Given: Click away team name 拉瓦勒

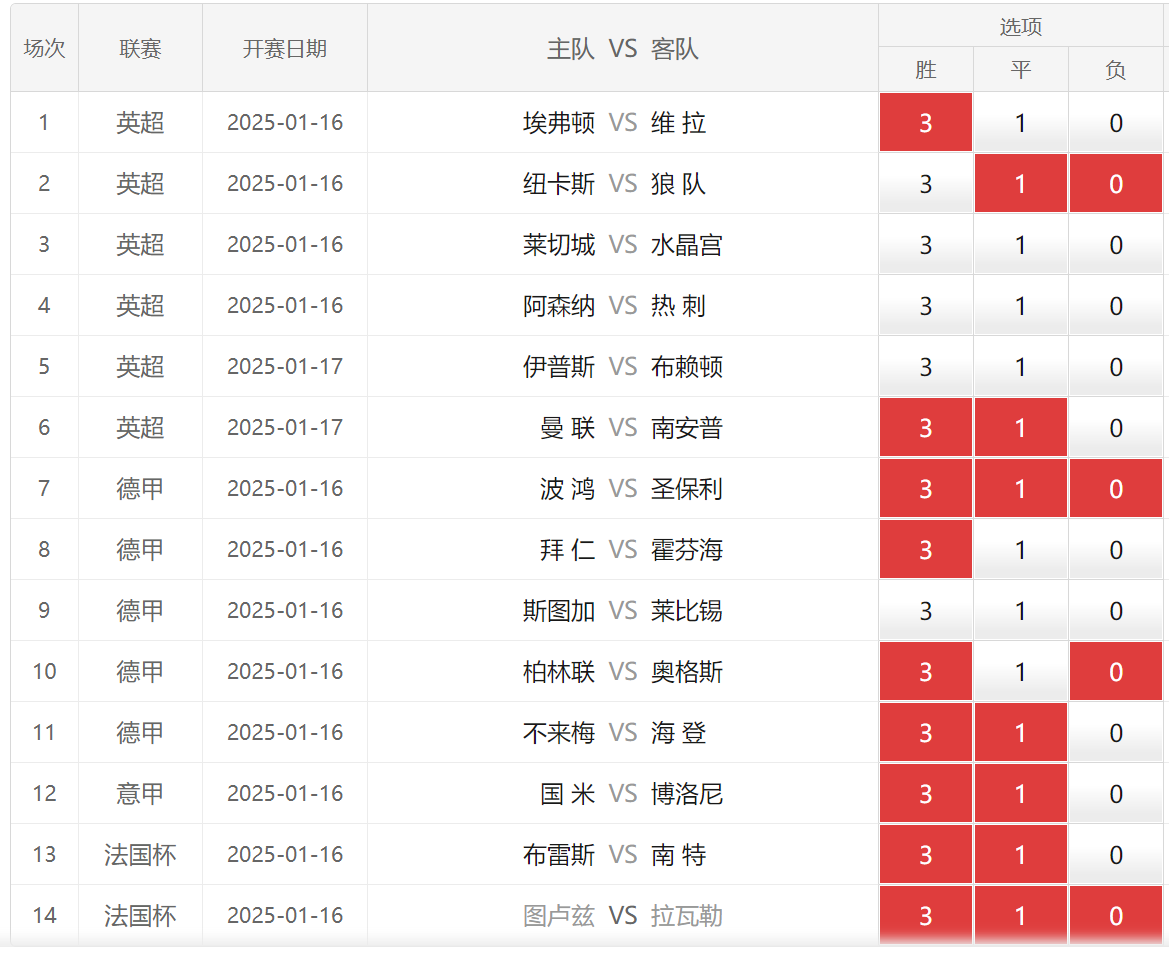Looking at the screenshot, I should pos(687,917).
